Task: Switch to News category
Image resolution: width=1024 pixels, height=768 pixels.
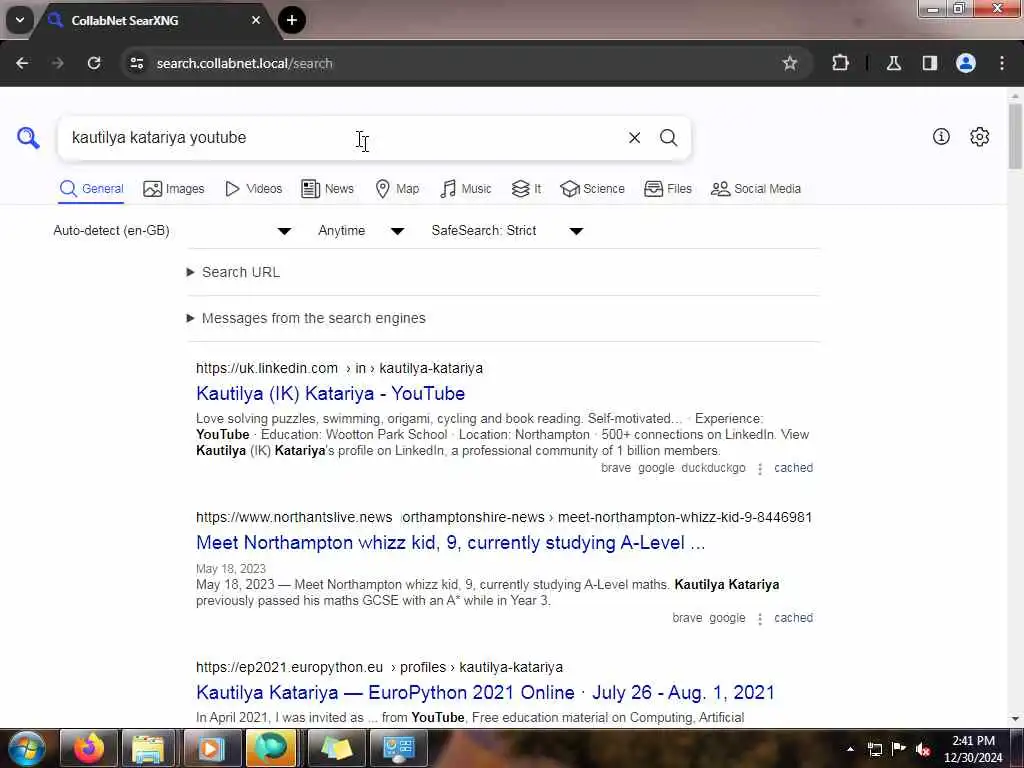Action: 327,189
